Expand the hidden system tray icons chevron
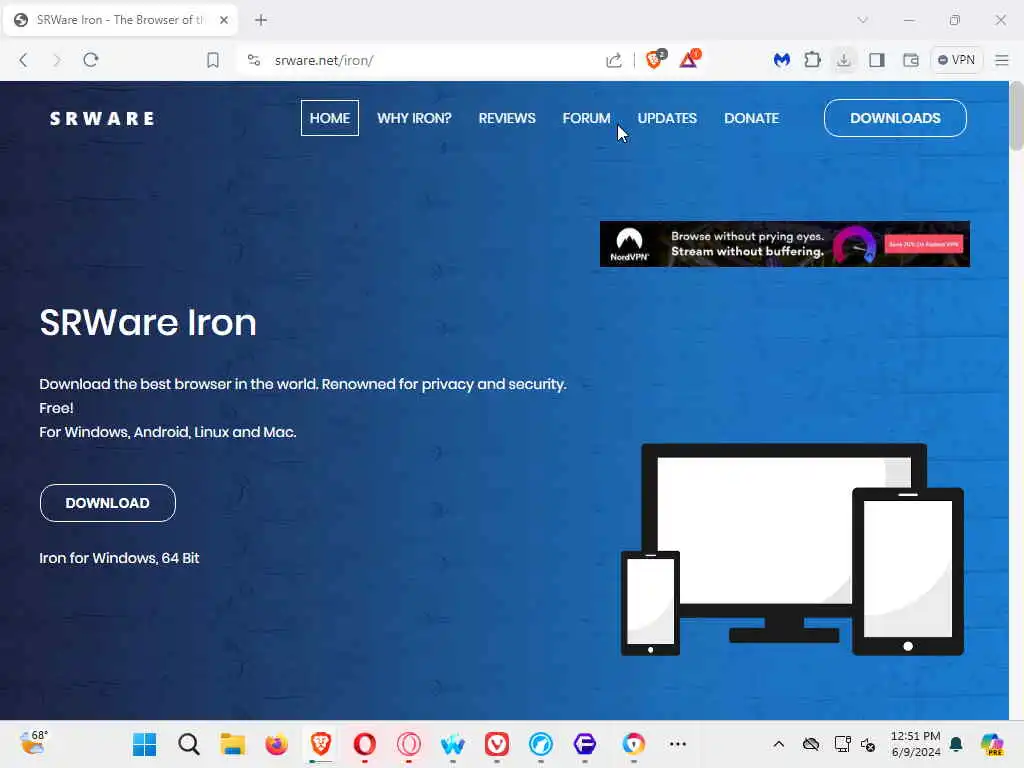The image size is (1024, 768). pyautogui.click(x=778, y=744)
